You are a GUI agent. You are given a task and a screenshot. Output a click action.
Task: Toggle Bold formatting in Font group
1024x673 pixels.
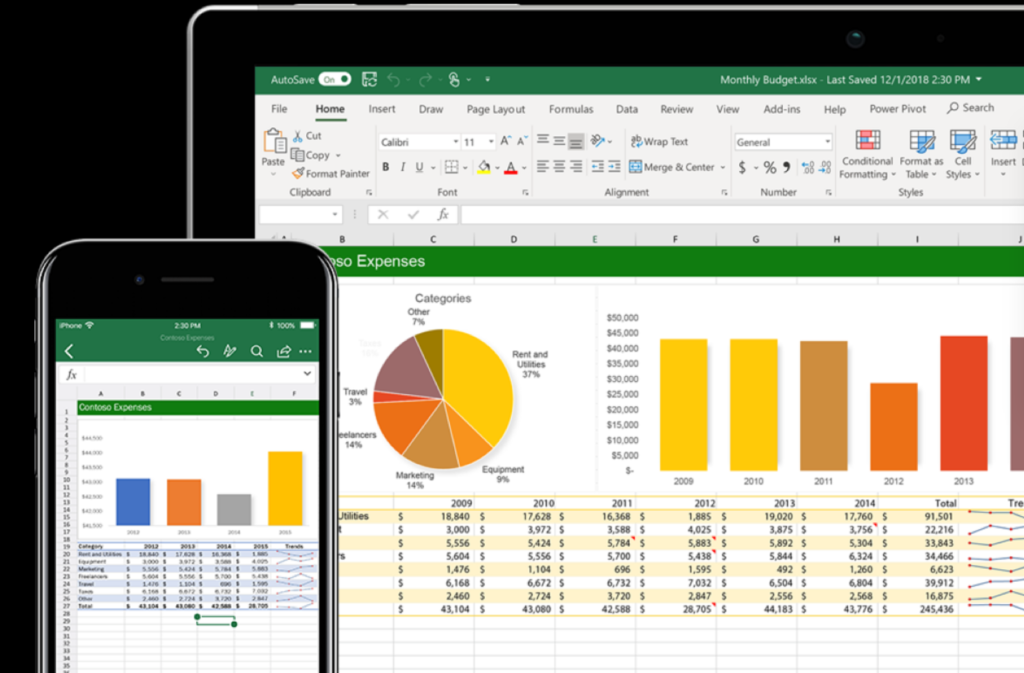point(386,168)
